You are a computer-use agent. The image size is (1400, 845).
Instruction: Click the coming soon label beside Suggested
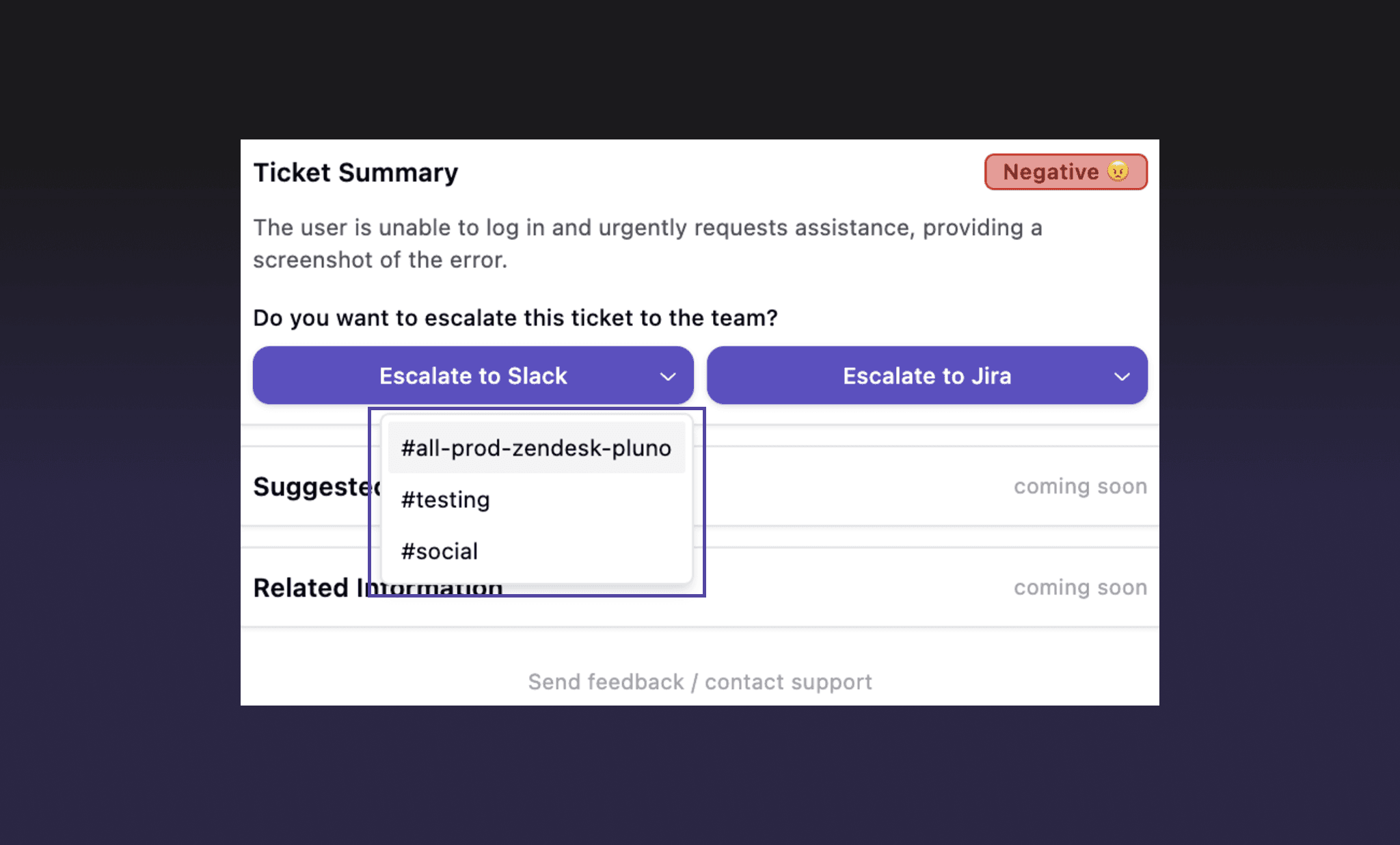pos(1080,486)
